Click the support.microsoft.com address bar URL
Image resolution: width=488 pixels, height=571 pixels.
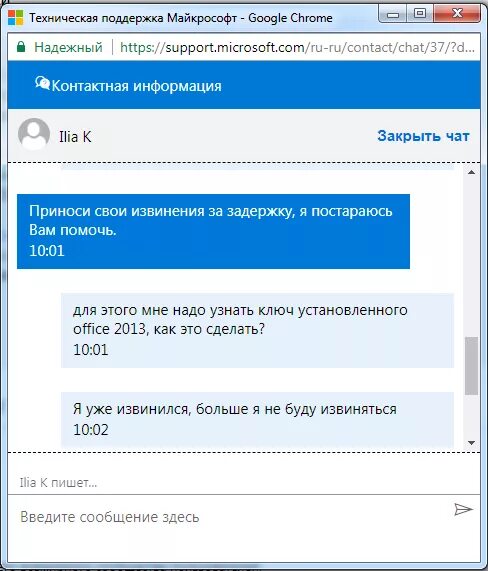(297, 47)
